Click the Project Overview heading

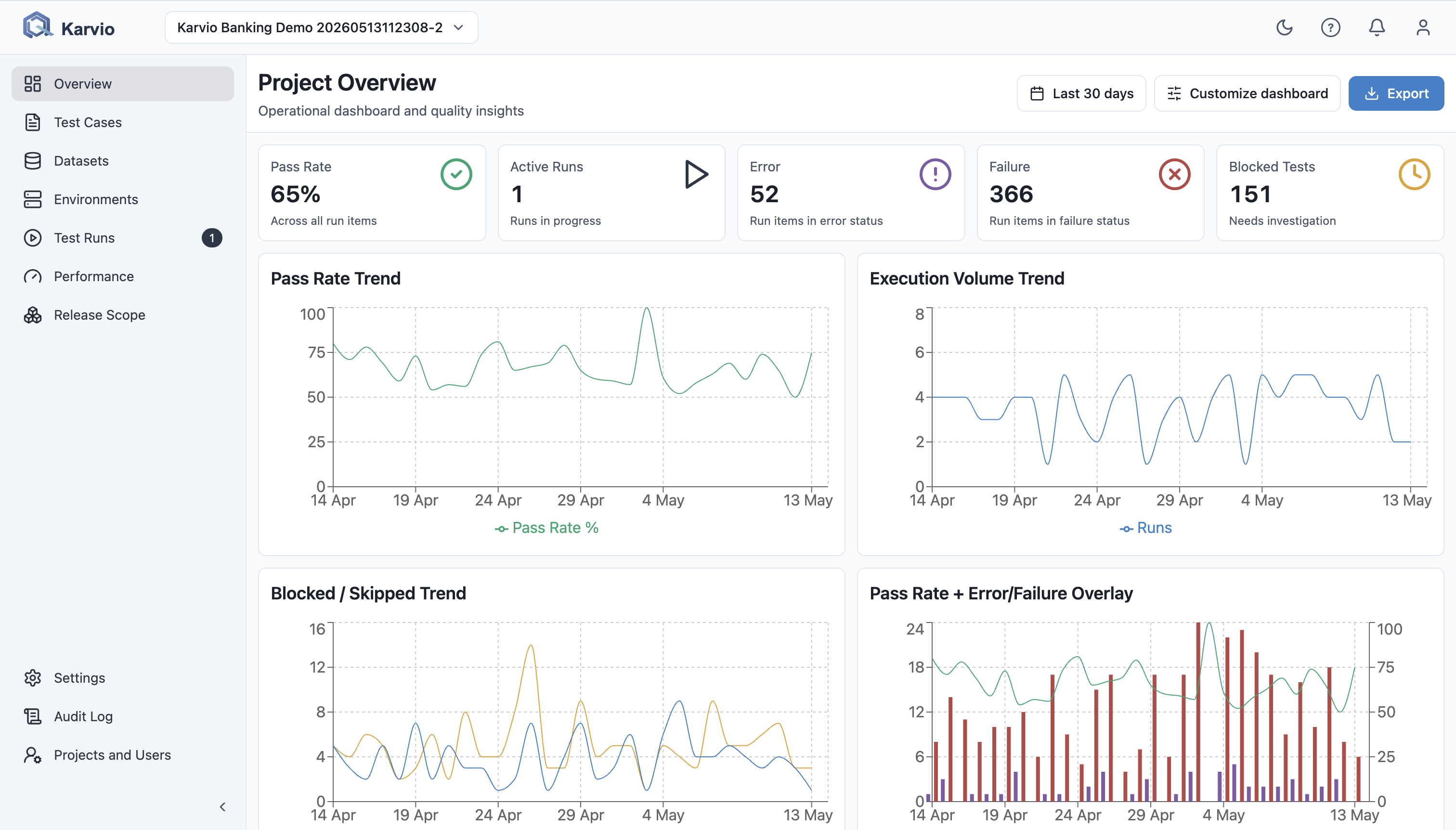click(347, 83)
